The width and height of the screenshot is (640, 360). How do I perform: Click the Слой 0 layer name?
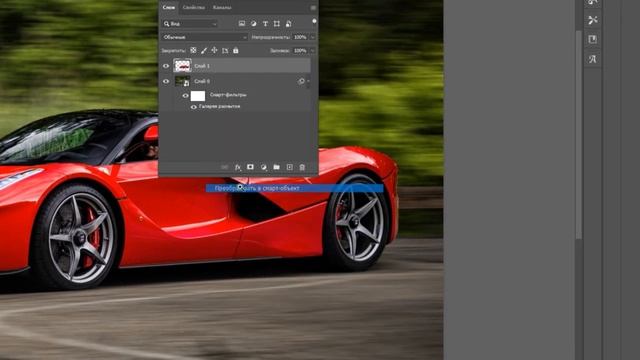point(202,81)
